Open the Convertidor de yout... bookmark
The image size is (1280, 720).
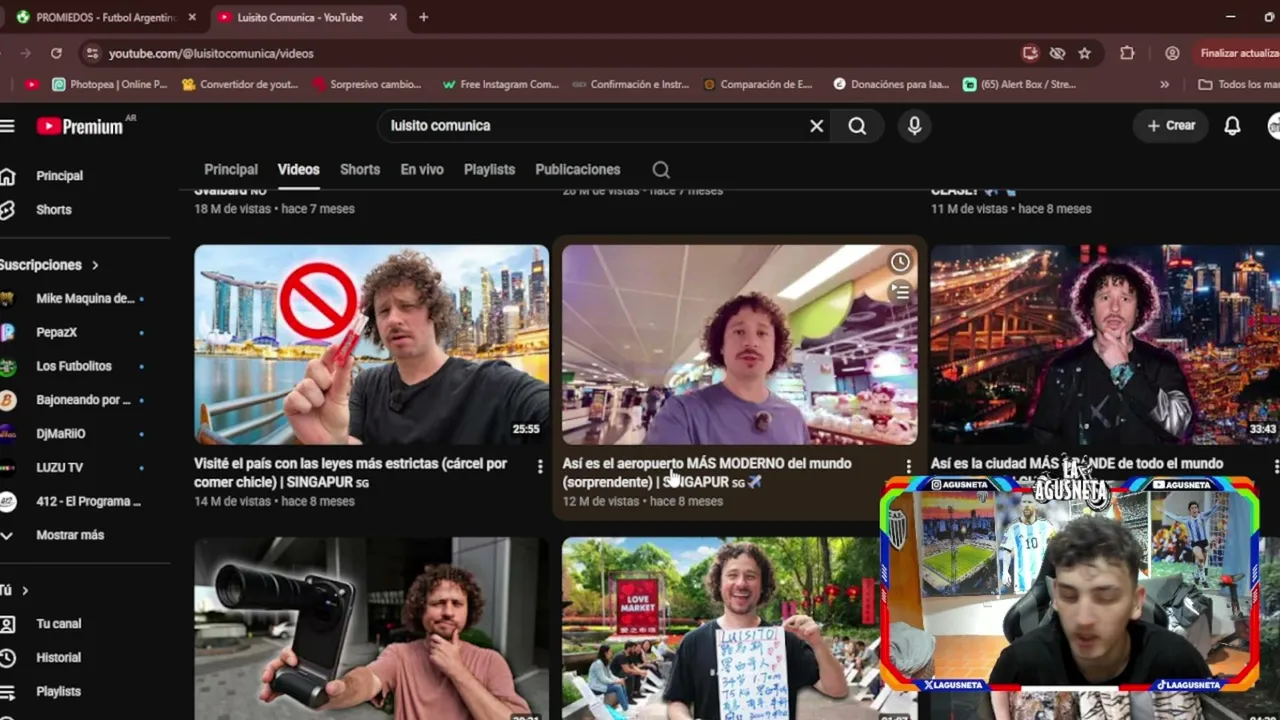240,85
